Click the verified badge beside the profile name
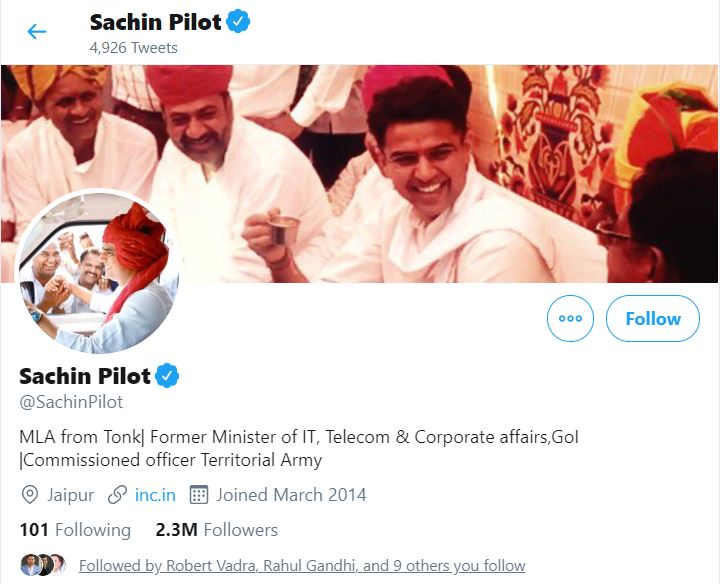This screenshot has width=723, height=584. [x=167, y=376]
